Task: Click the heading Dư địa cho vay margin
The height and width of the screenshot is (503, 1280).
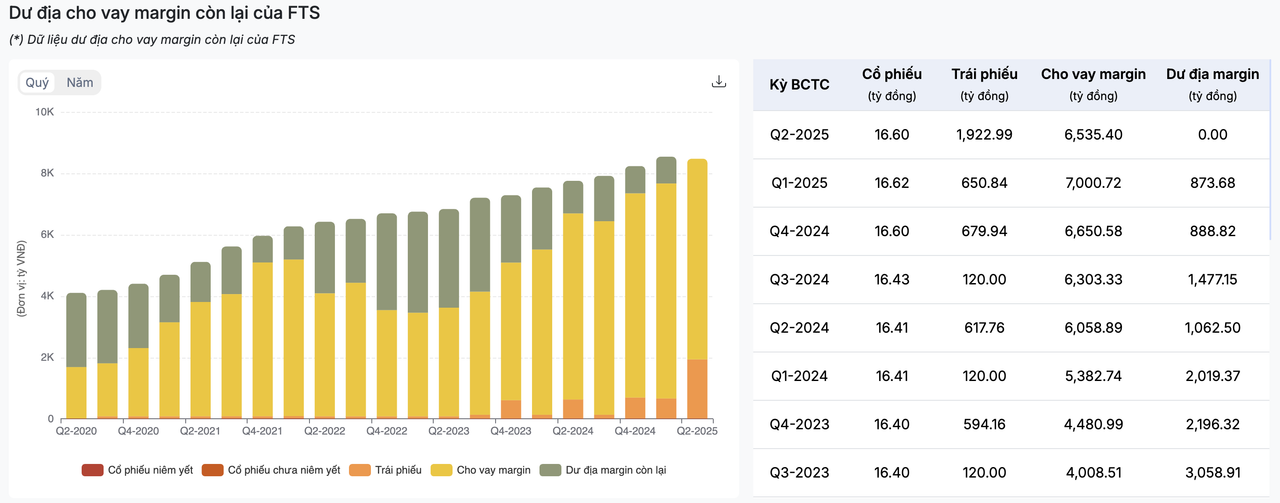Action: (x=165, y=15)
